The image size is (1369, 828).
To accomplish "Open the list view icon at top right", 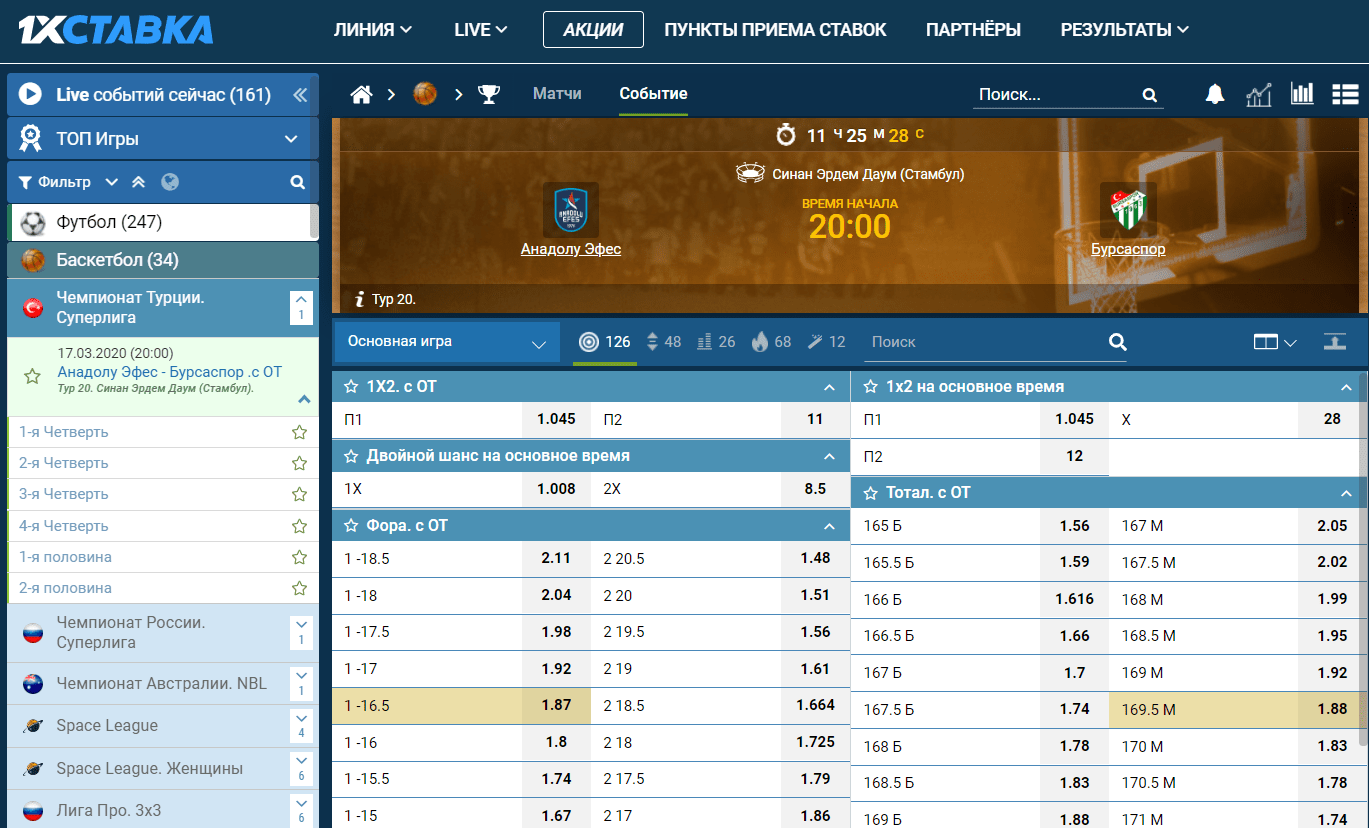I will (1345, 94).
